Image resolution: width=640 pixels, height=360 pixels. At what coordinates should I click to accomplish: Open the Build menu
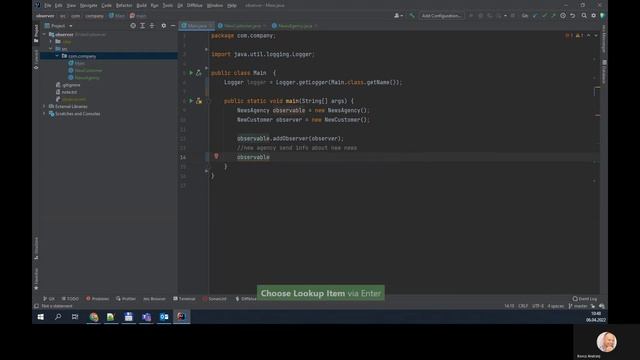[x=141, y=5]
